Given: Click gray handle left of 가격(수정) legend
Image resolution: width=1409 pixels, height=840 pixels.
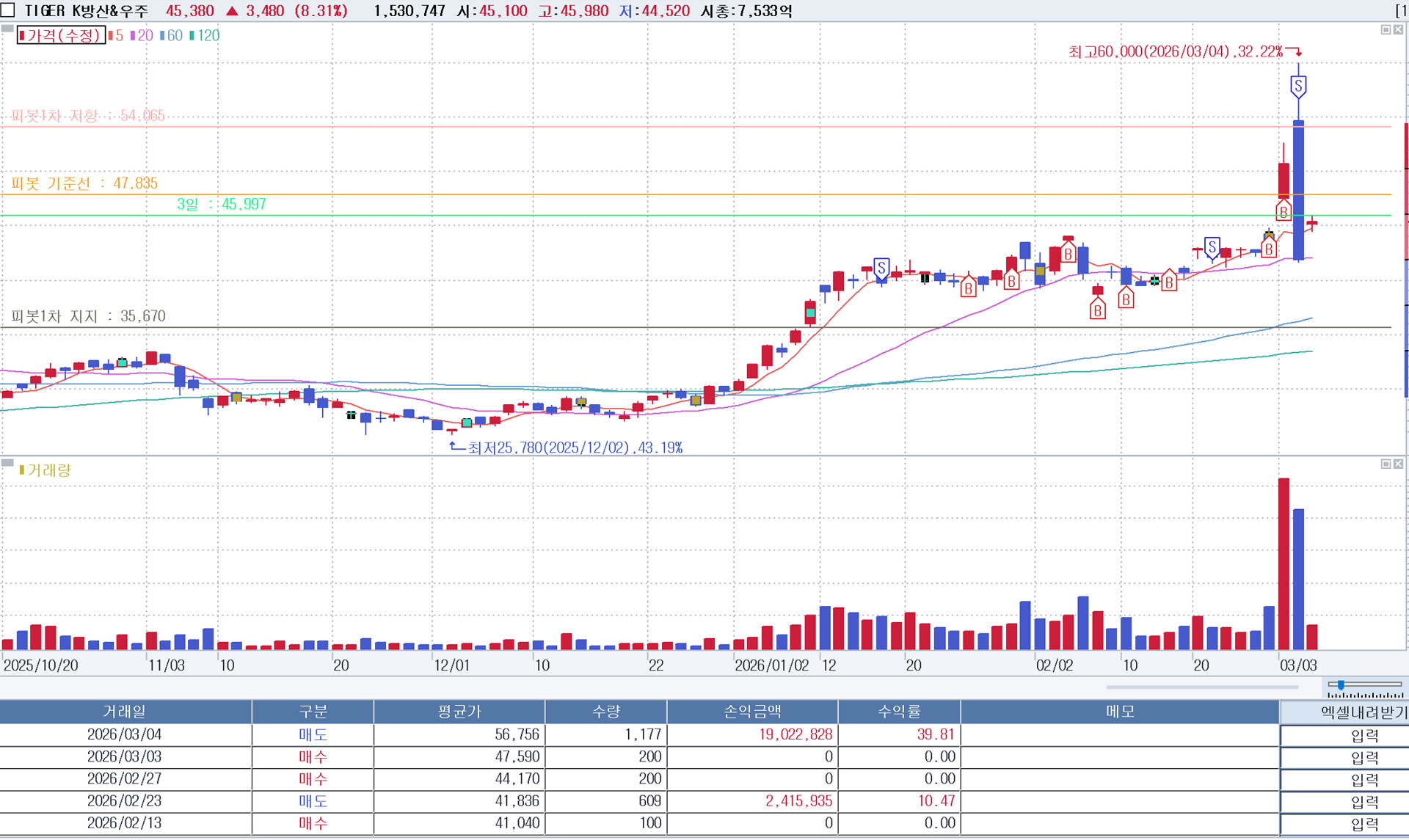Looking at the screenshot, I should 7,29.
